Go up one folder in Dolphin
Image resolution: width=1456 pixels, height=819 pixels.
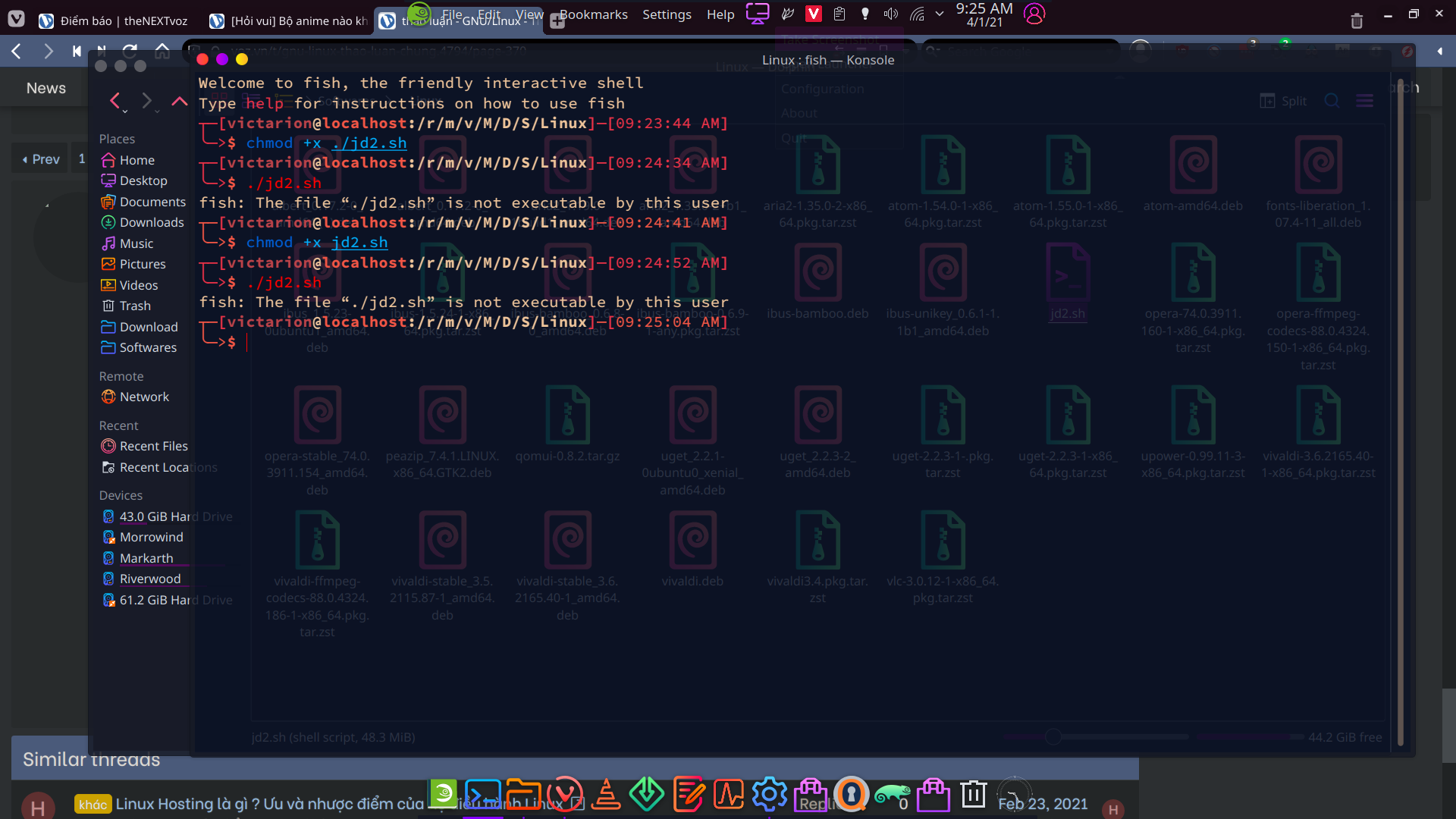point(179,101)
